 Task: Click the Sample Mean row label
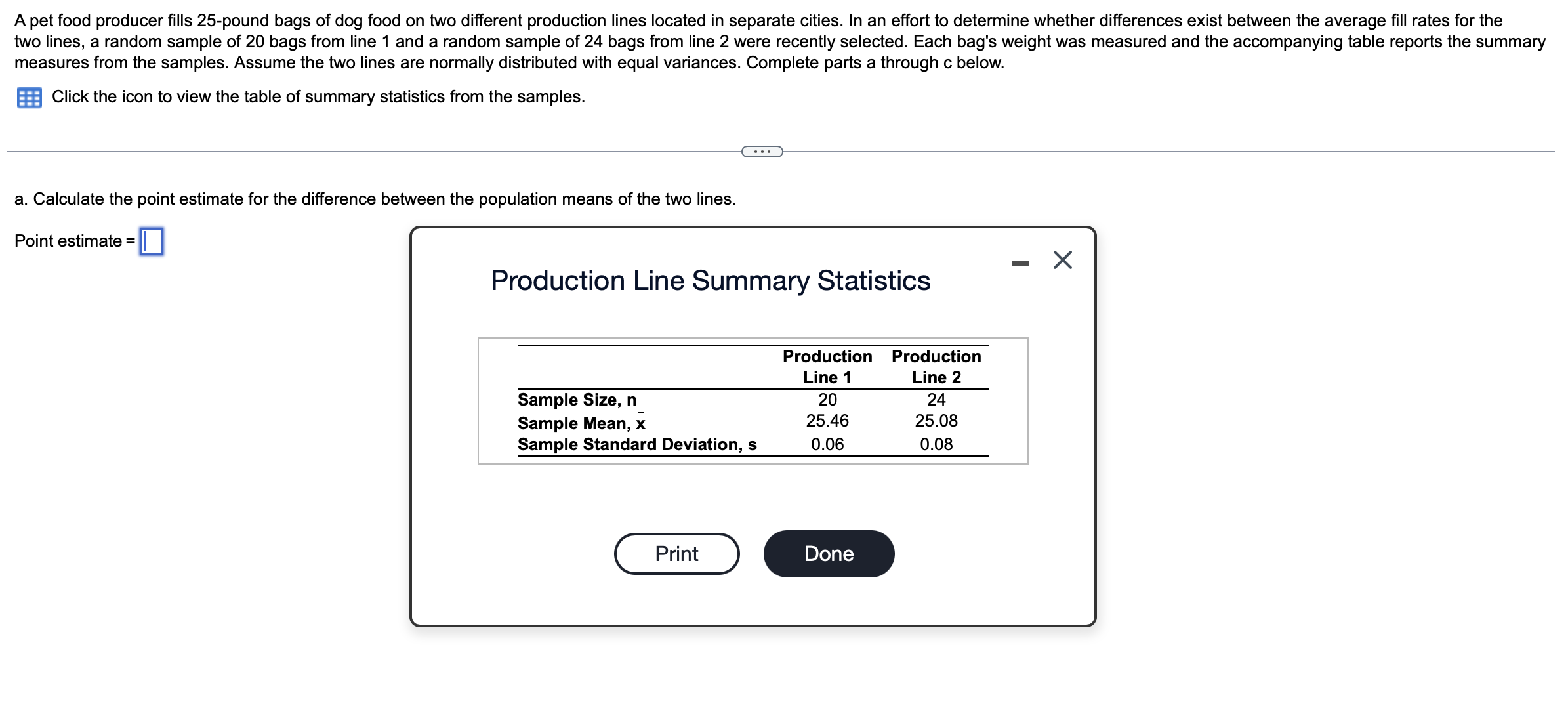(x=579, y=423)
